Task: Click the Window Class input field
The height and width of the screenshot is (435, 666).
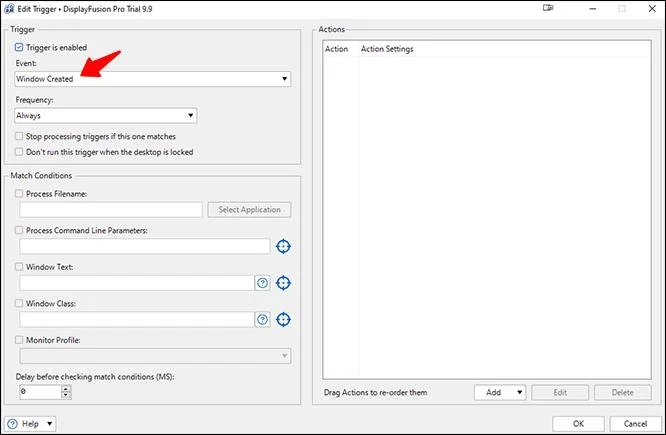Action: [137, 319]
